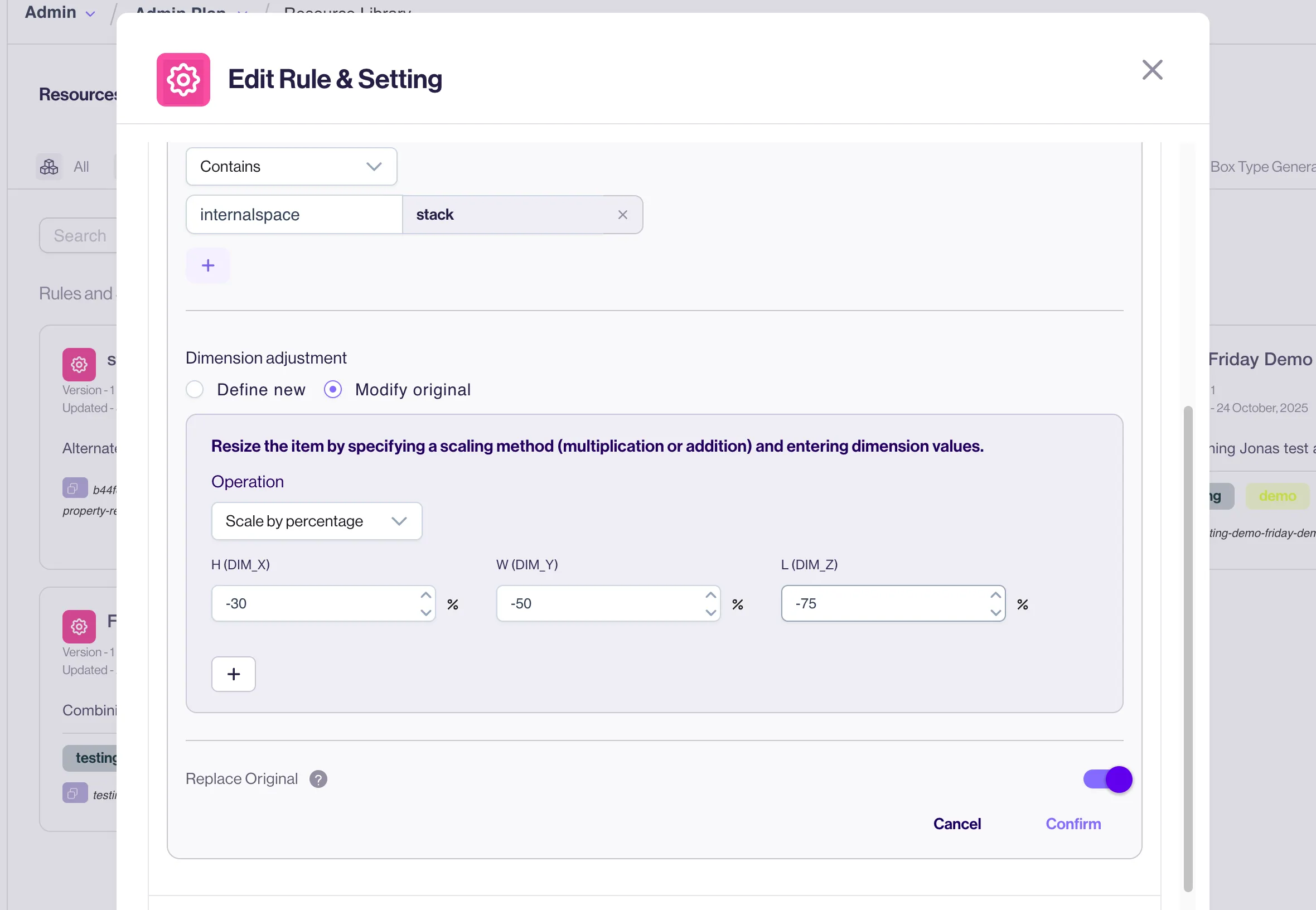The image size is (1316, 910).
Task: Click the pink gear icon in dialog header
Action: (x=183, y=80)
